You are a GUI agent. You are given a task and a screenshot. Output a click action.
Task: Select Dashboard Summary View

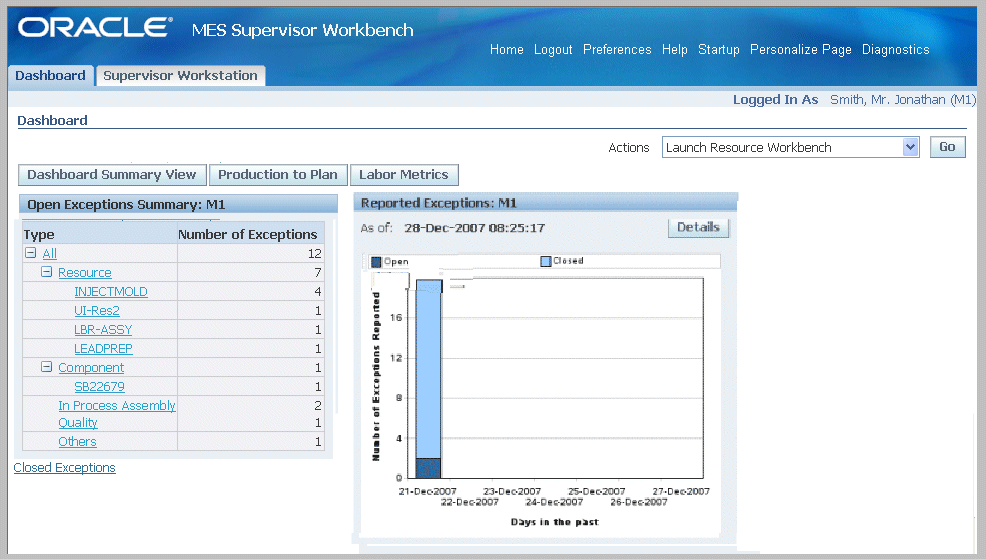pos(112,175)
